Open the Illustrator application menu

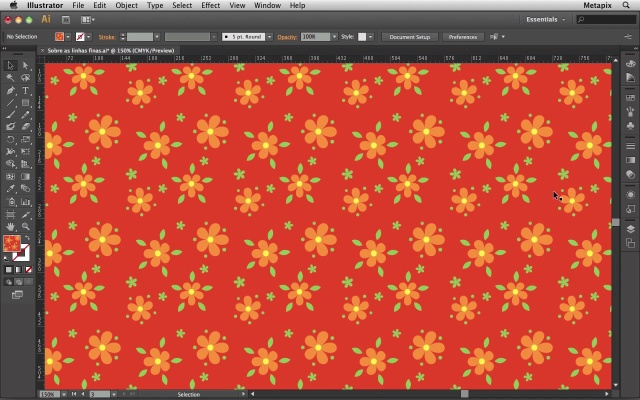click(45, 5)
